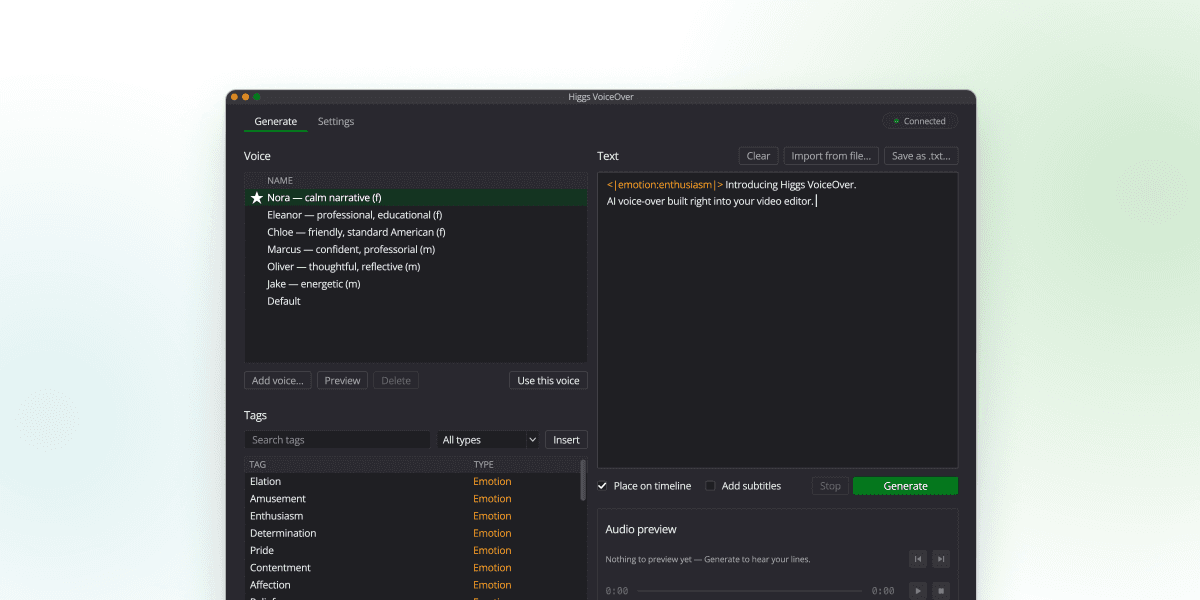Click the macOS green zoom window button
The height and width of the screenshot is (600, 1200).
pyautogui.click(x=257, y=97)
